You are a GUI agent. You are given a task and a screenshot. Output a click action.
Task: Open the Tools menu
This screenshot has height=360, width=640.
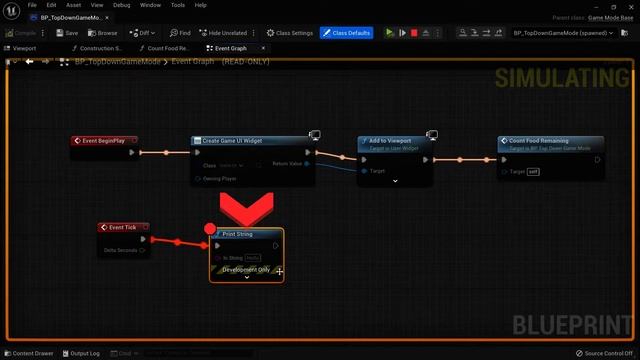pyautogui.click(x=178, y=5)
